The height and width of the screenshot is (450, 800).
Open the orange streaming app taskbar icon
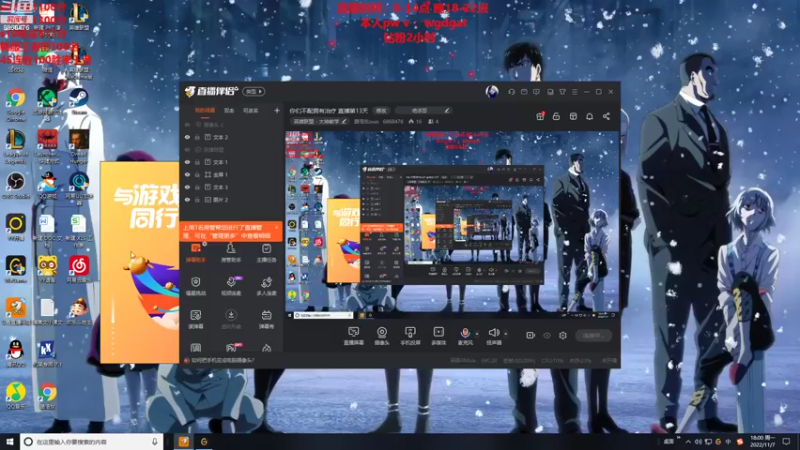coord(184,441)
